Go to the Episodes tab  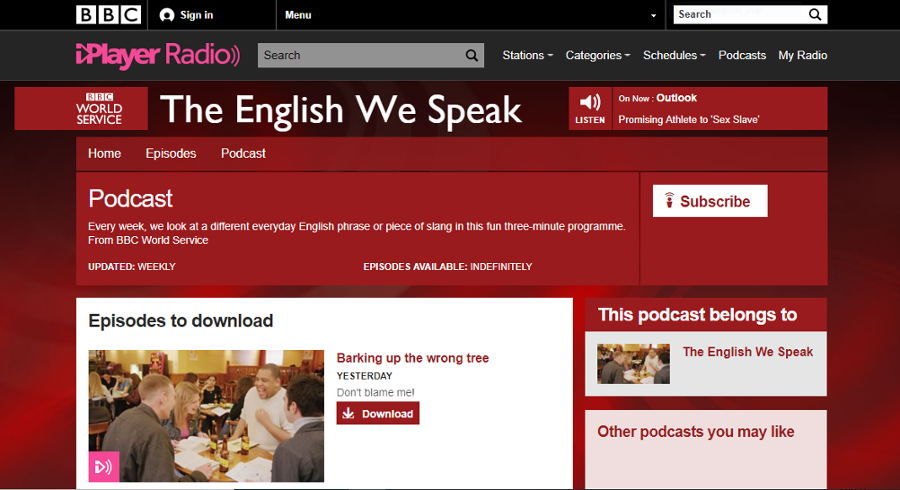(171, 153)
